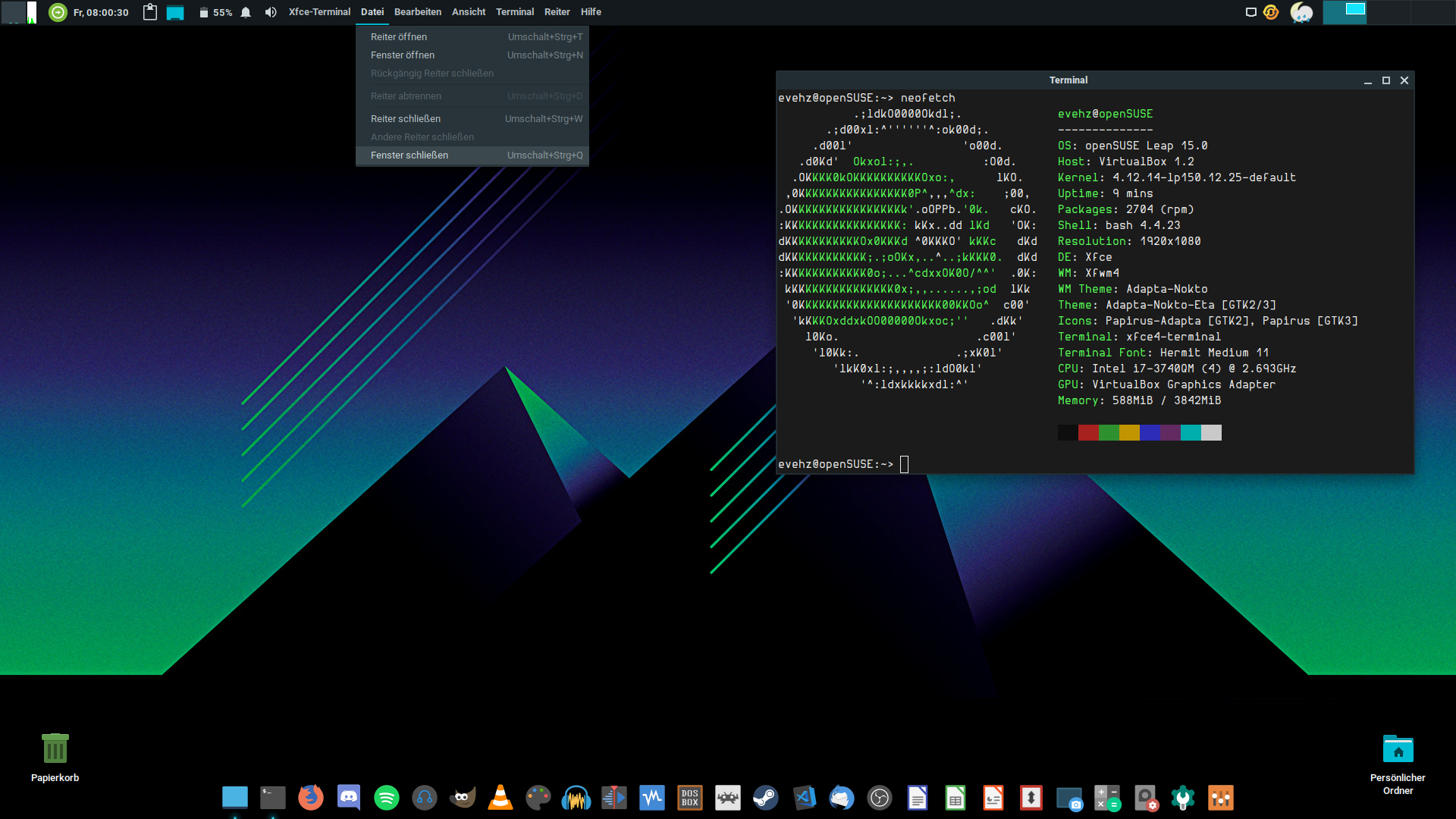Image resolution: width=1456 pixels, height=819 pixels.
Task: Open the volume control in the panel
Action: 271,12
